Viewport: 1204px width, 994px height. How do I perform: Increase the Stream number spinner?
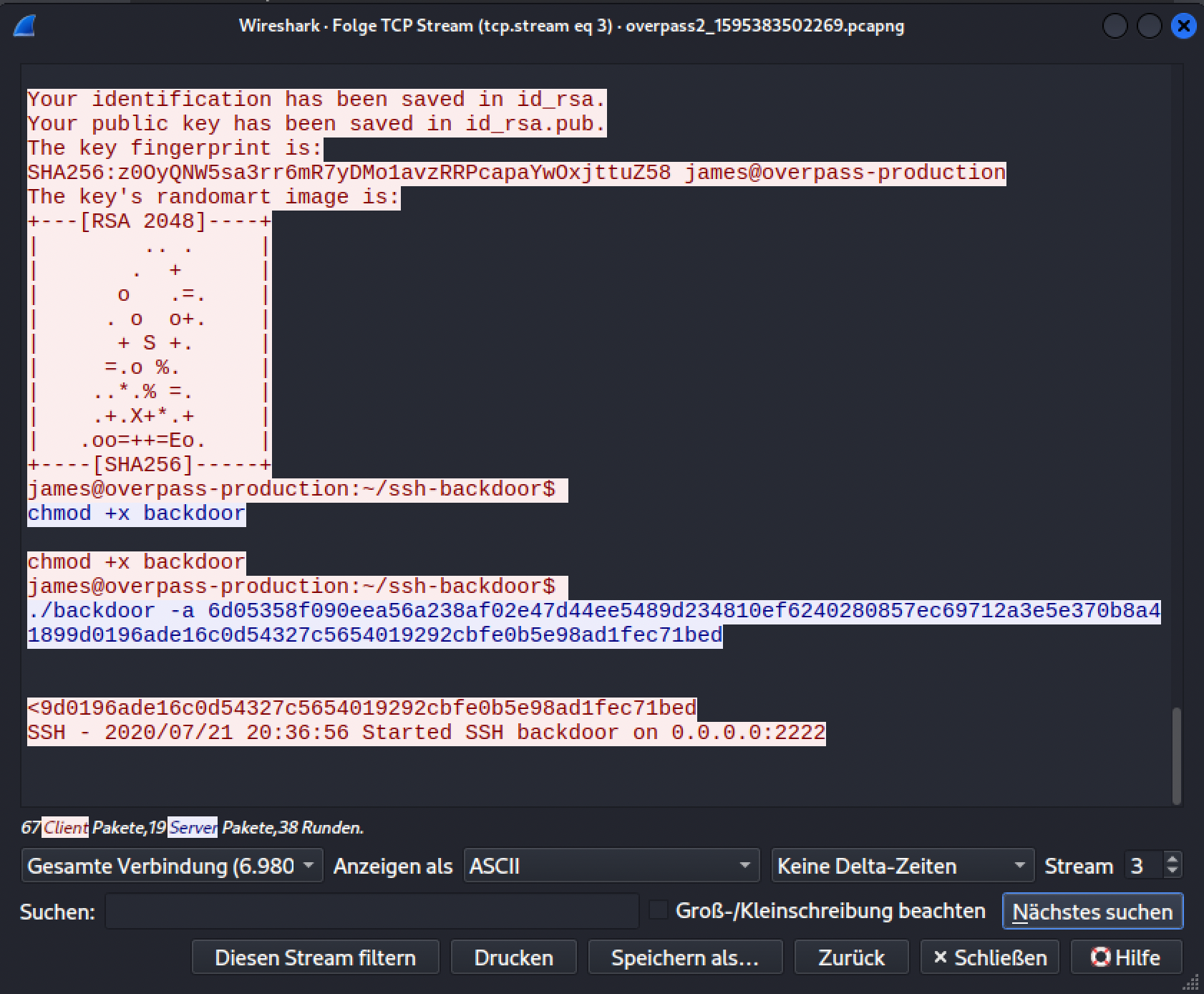(1172, 859)
